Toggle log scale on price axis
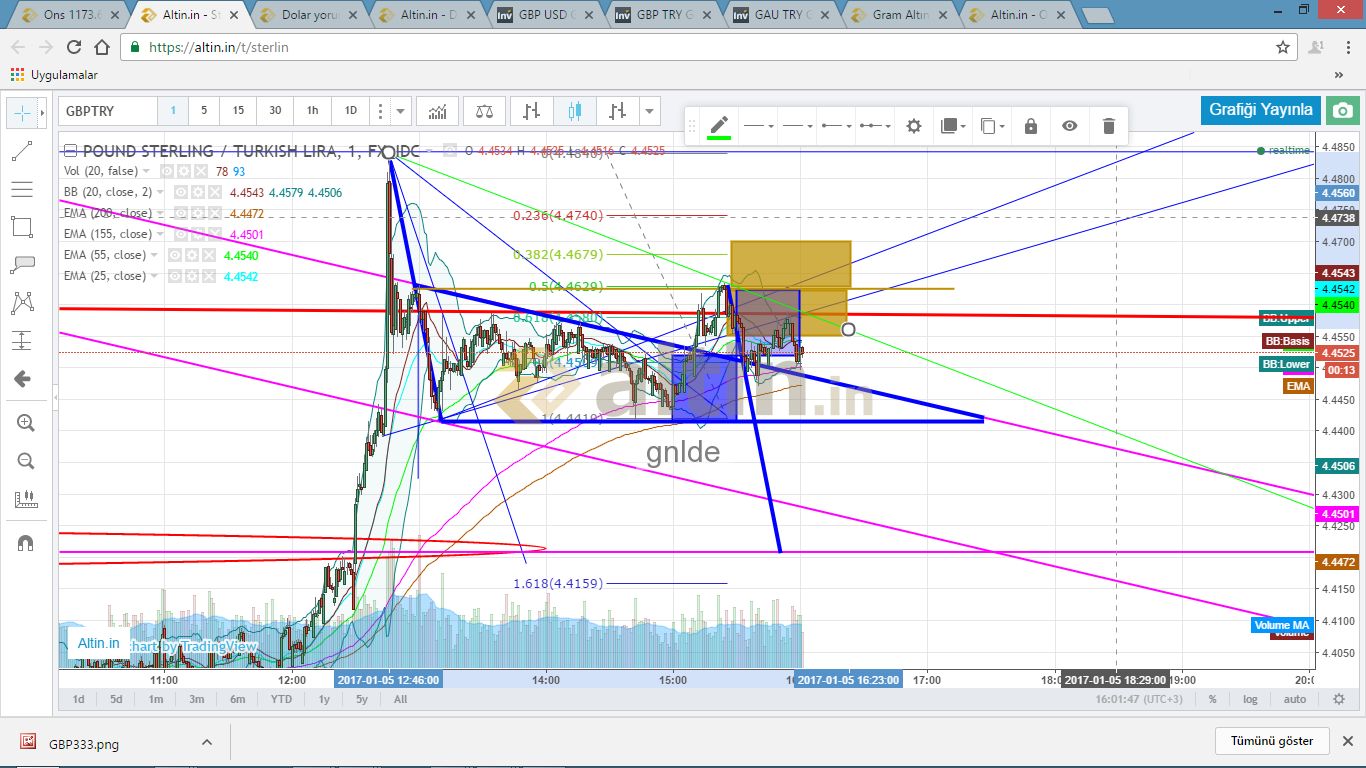1366x768 pixels. tap(1250, 699)
